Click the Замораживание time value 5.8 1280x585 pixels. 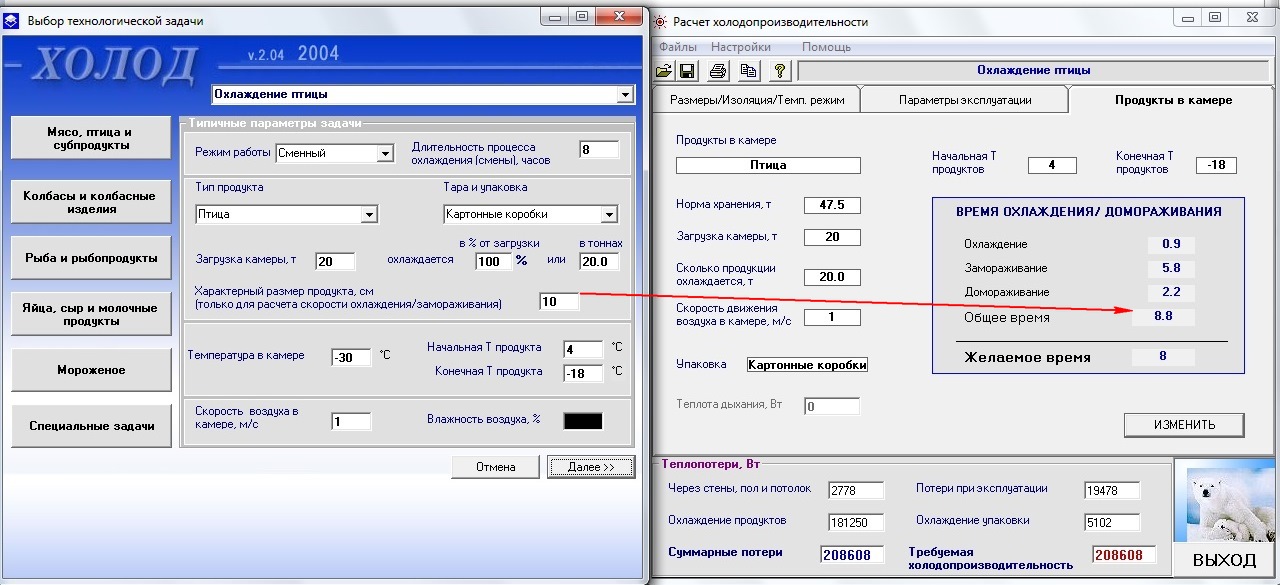(1171, 268)
